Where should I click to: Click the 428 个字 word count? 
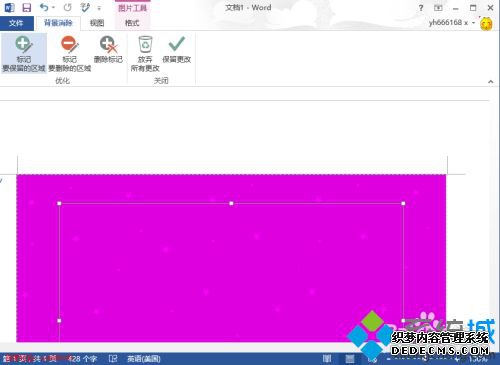[82, 359]
